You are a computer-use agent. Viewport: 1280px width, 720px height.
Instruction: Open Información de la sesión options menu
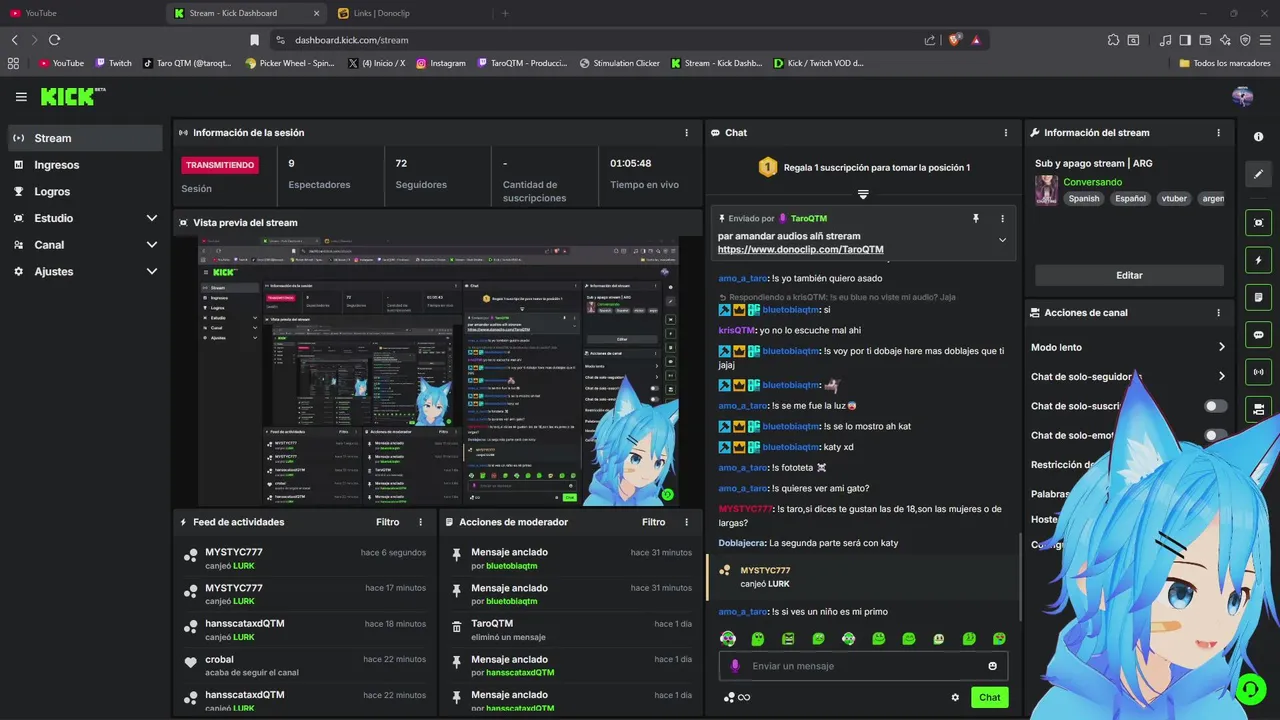(x=686, y=132)
